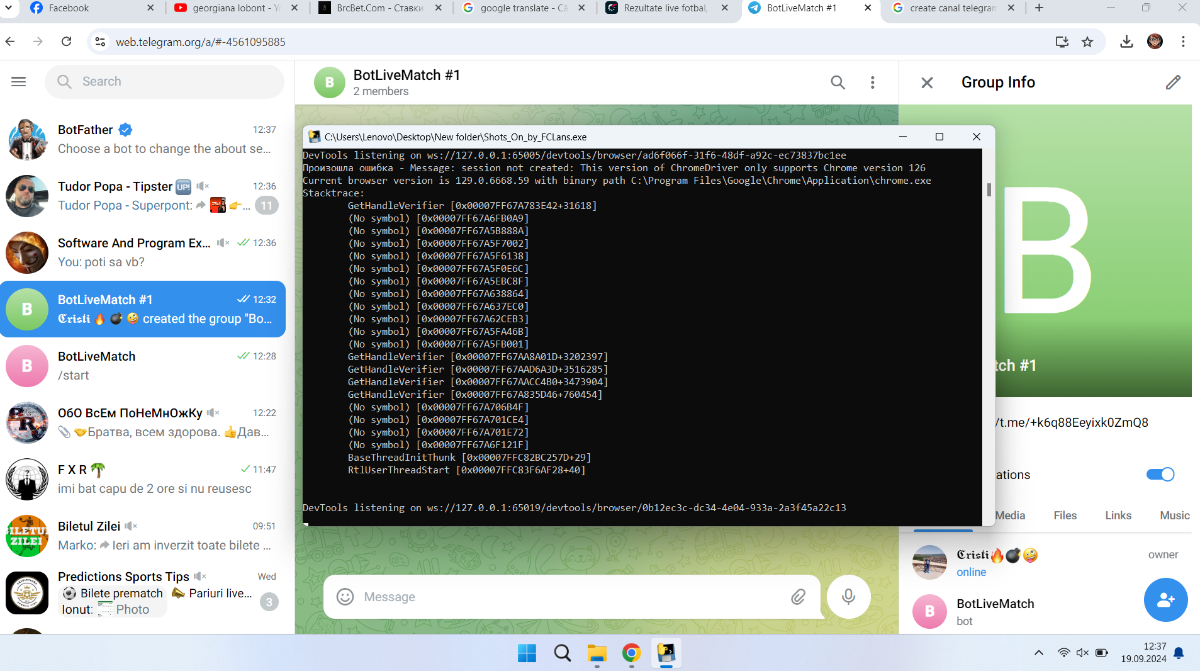Edit group info with pencil icon
The image size is (1200, 671).
point(1173,83)
